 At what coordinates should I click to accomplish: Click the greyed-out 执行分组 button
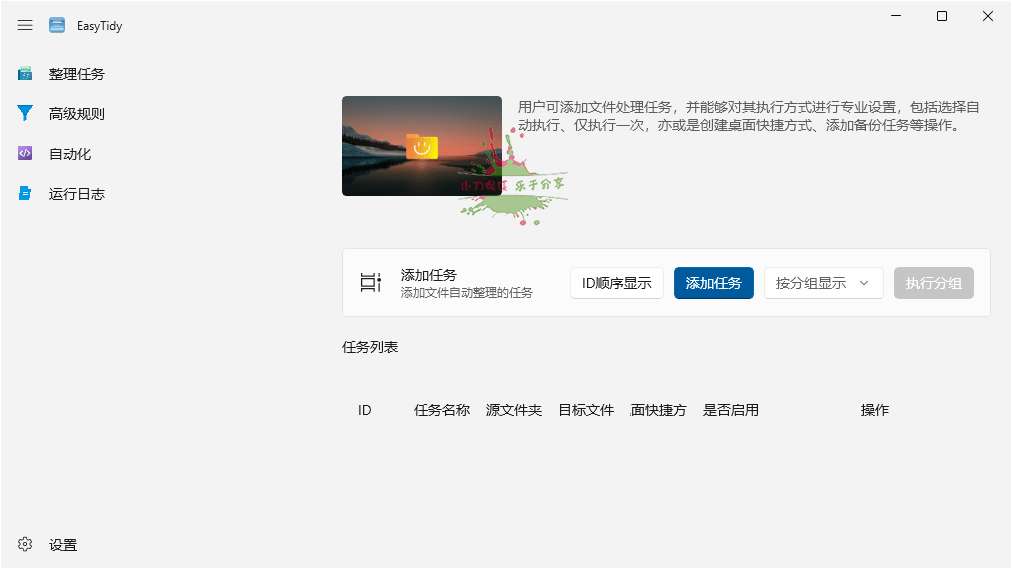click(933, 283)
